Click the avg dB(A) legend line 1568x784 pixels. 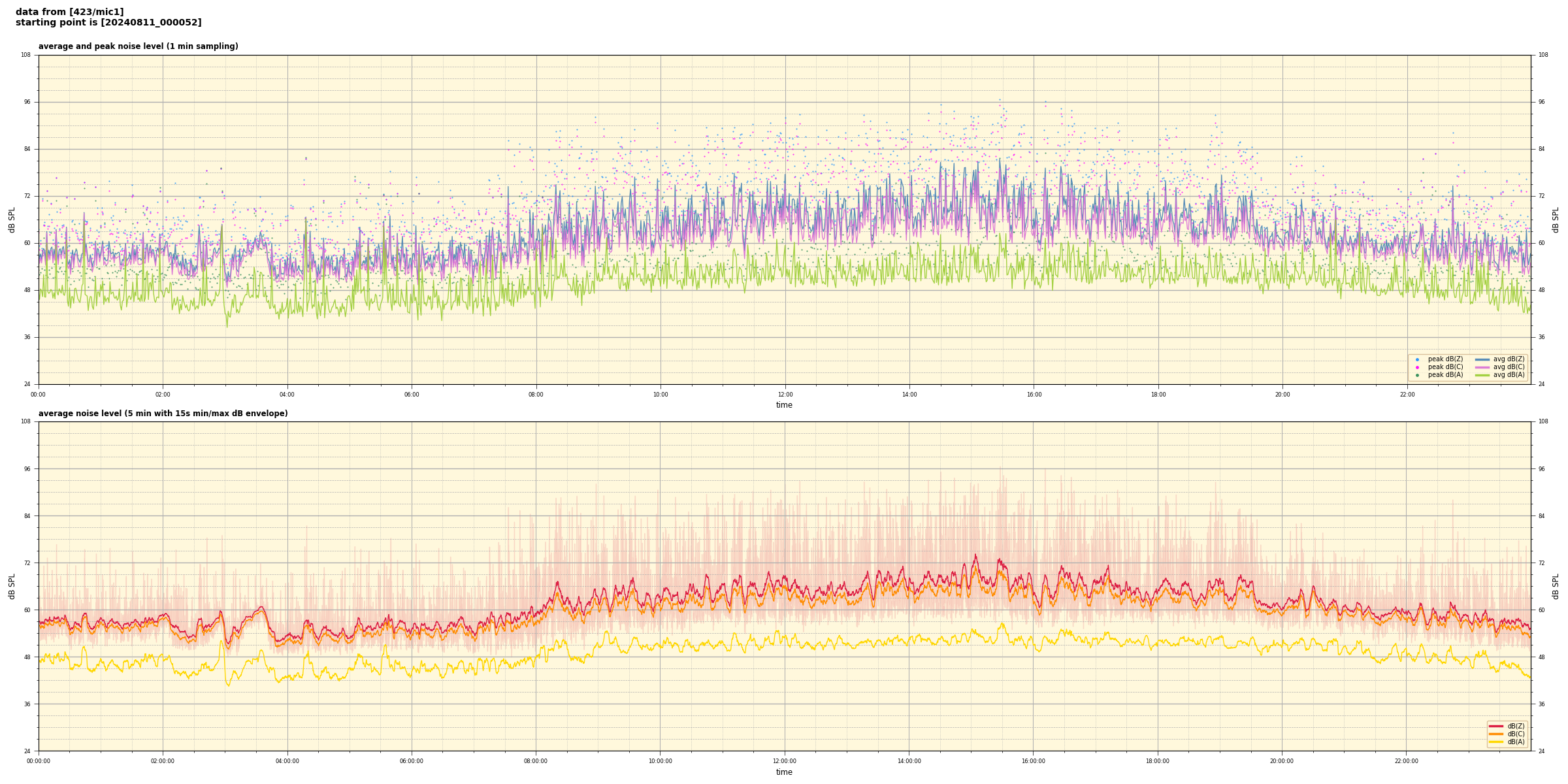point(1482,375)
